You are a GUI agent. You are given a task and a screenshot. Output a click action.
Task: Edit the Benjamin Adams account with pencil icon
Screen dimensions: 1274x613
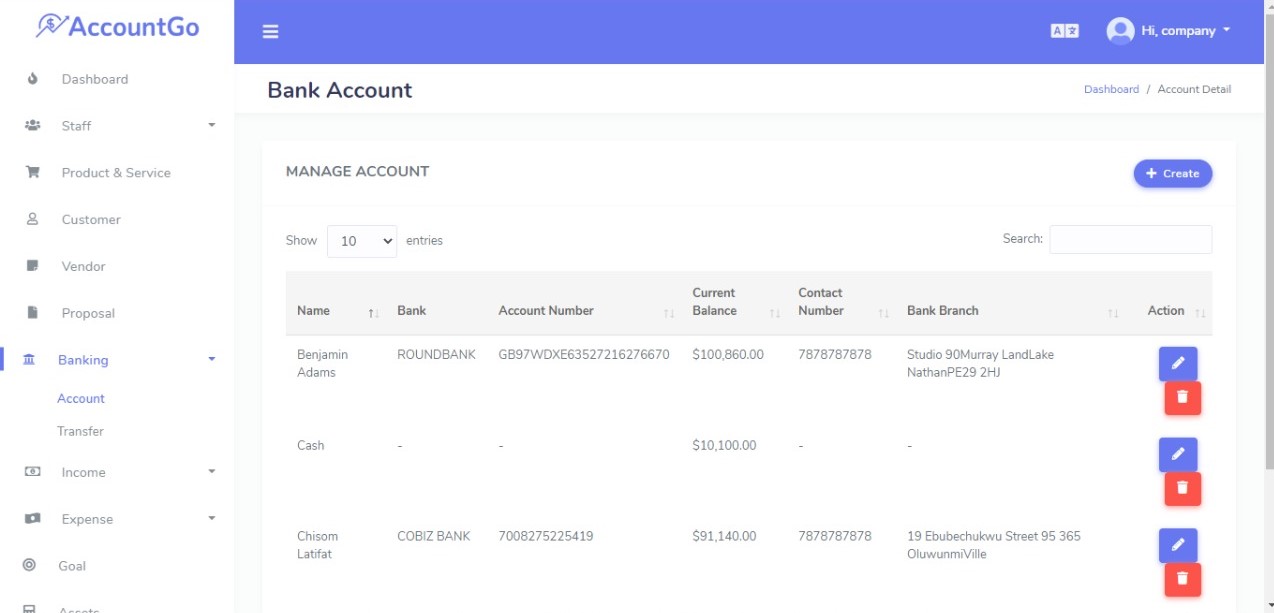point(1178,364)
